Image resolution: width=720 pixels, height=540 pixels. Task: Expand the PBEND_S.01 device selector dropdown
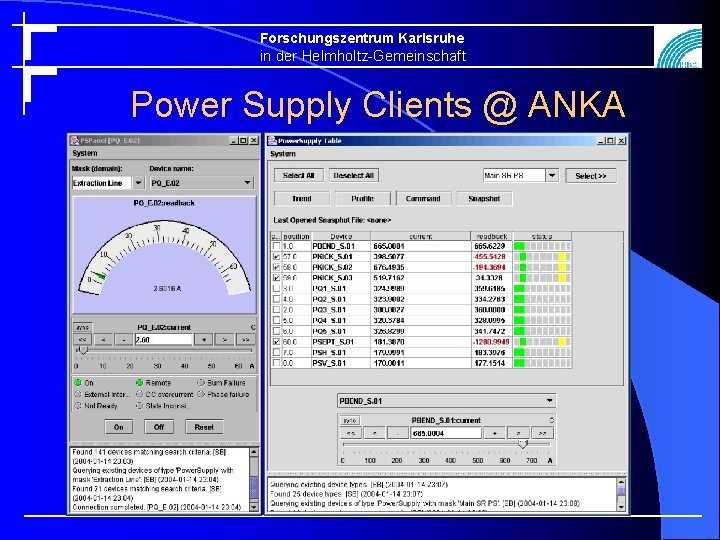click(549, 401)
